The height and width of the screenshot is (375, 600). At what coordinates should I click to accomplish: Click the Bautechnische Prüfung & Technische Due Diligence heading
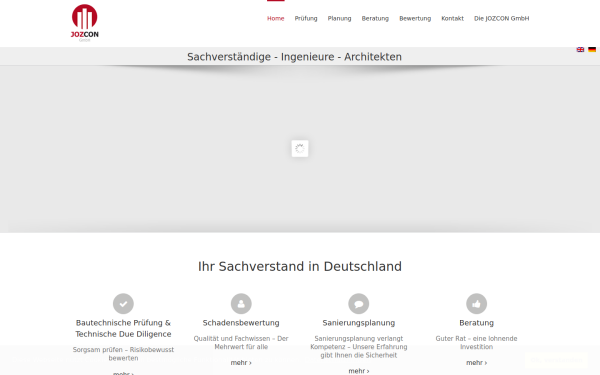pos(123,328)
